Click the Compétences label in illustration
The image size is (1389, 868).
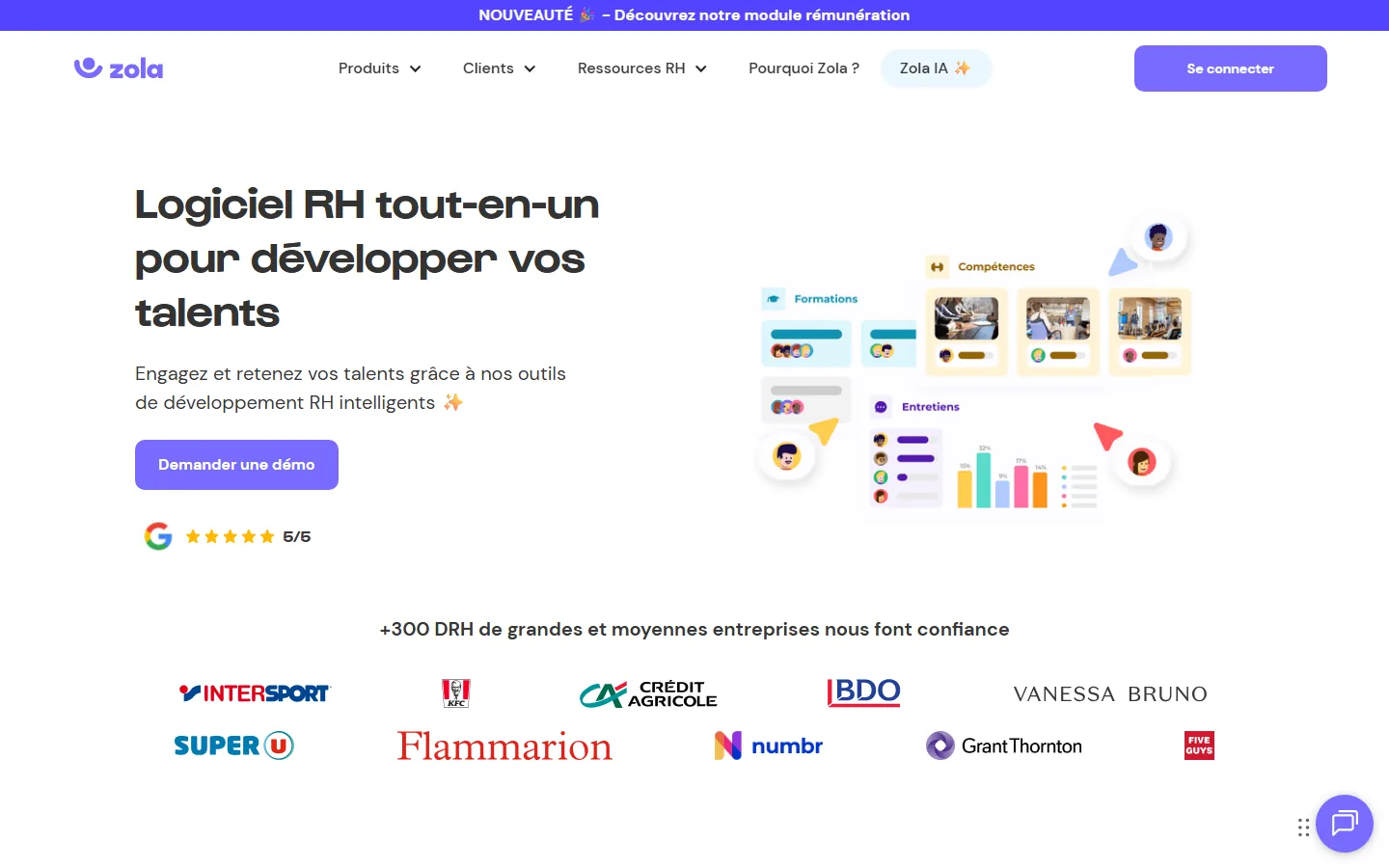tap(995, 267)
